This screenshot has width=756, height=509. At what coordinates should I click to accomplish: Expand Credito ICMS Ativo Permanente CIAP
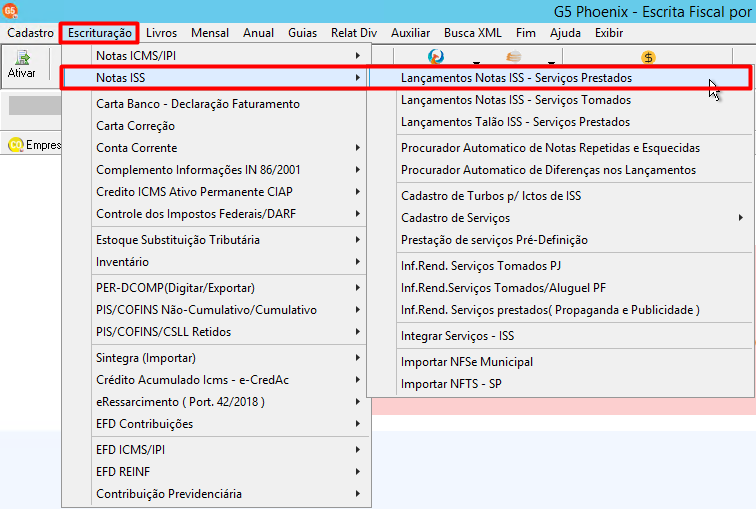coord(215,192)
